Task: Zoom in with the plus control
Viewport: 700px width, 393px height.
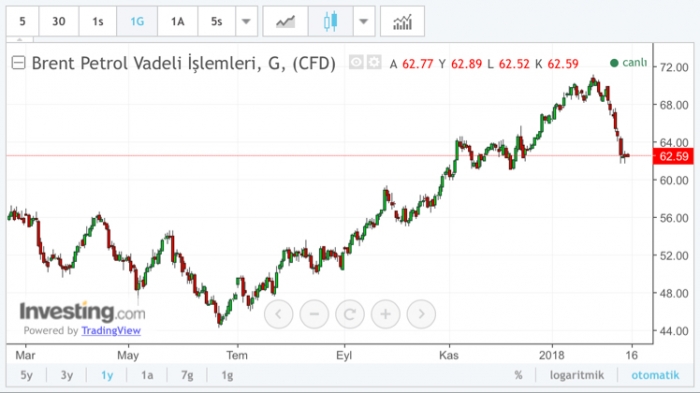Action: (386, 314)
